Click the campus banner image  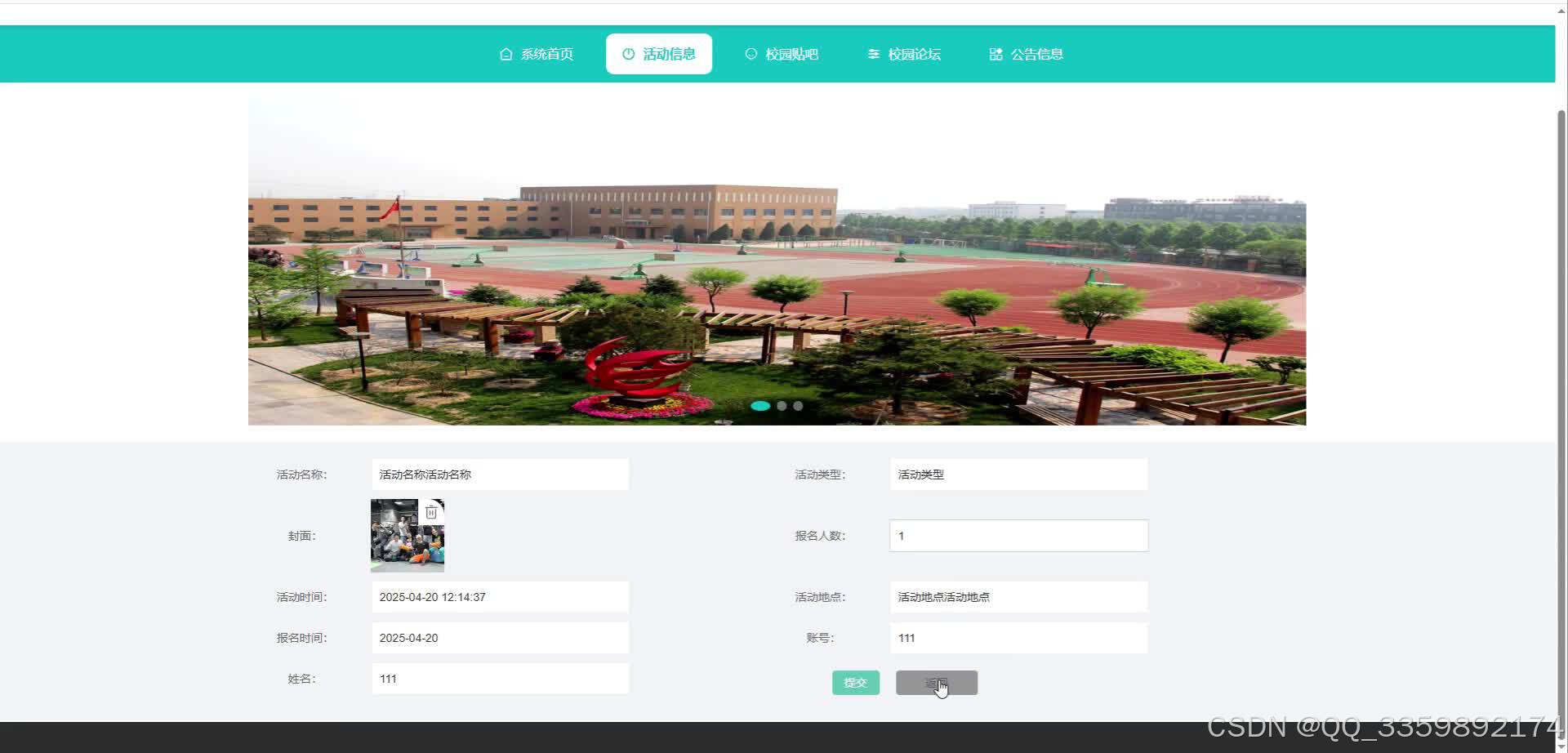pos(777,261)
